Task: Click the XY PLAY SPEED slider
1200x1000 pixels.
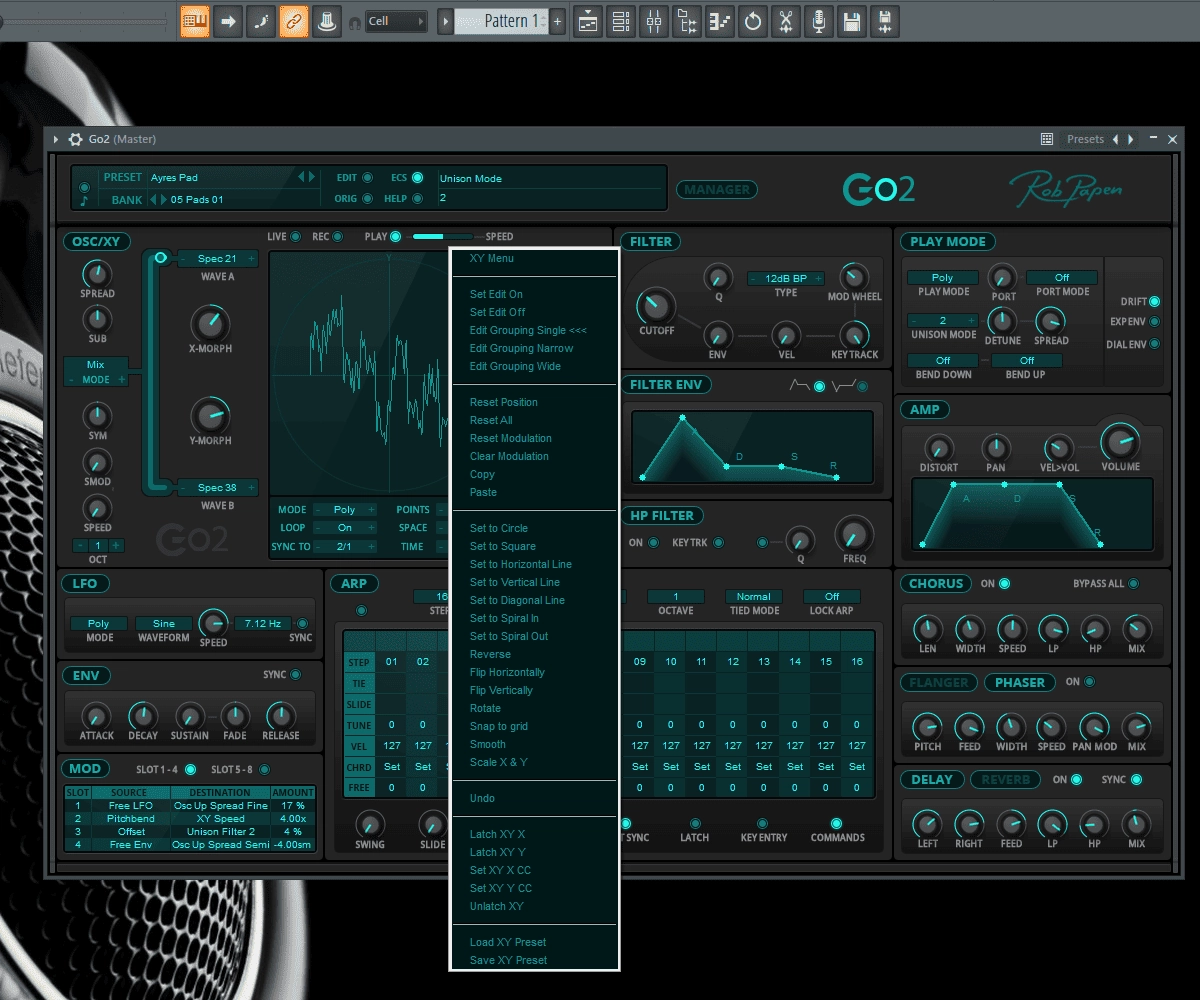Action: click(443, 237)
